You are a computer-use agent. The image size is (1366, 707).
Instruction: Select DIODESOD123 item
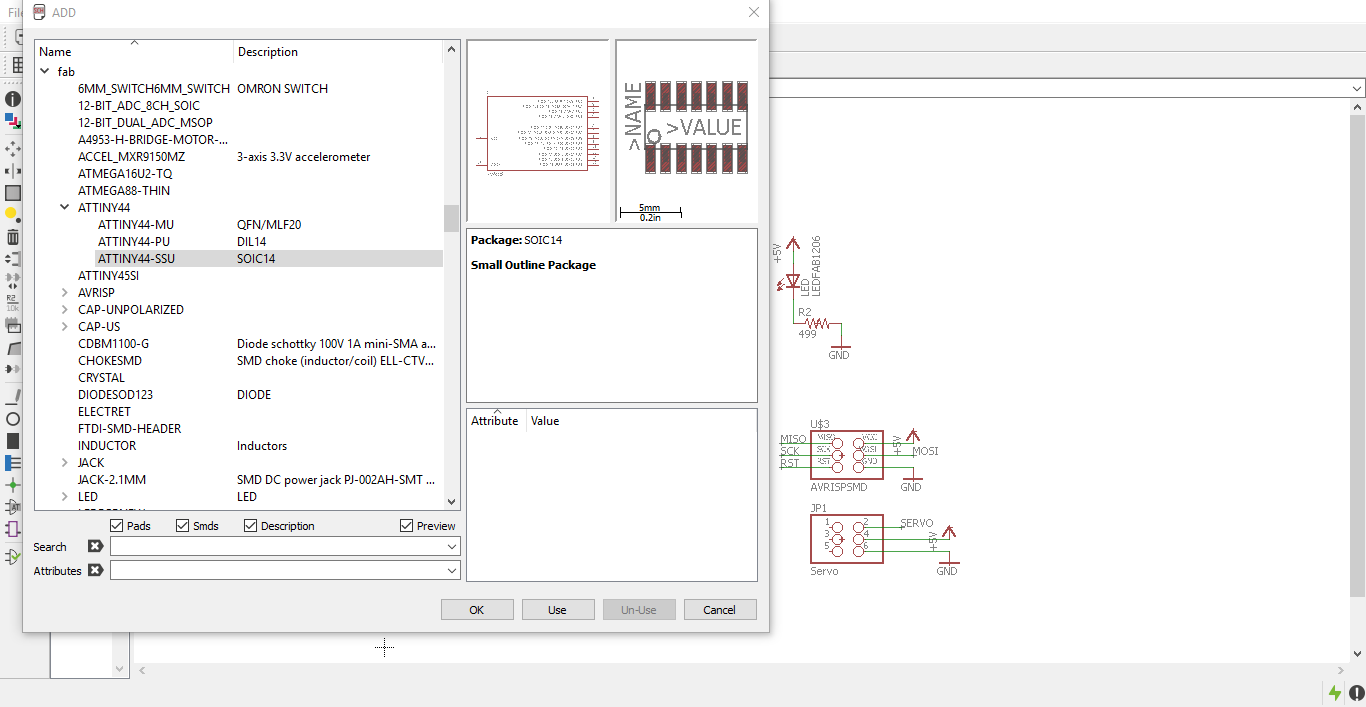coord(115,394)
